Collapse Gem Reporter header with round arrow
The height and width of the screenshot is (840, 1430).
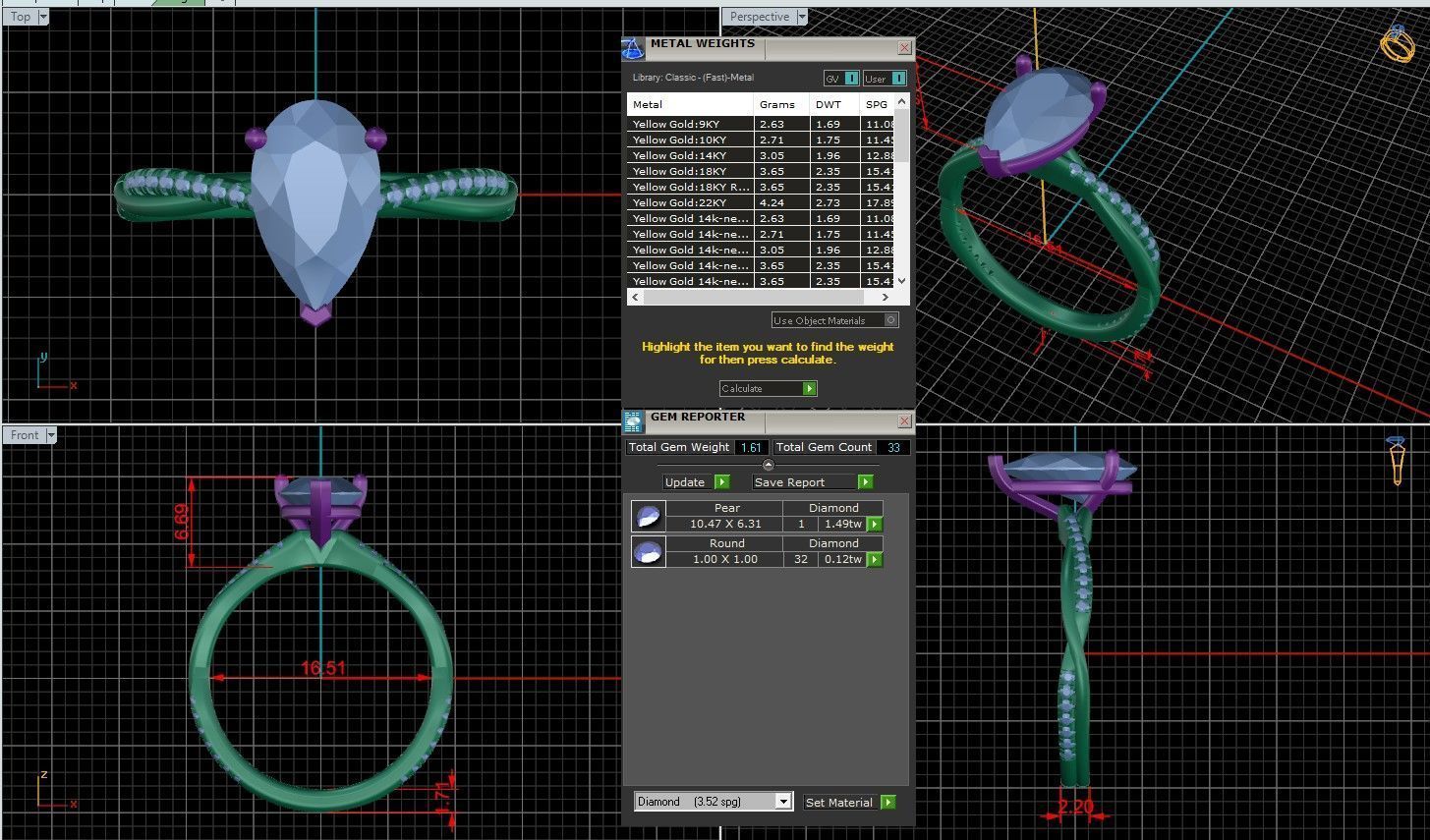click(769, 465)
